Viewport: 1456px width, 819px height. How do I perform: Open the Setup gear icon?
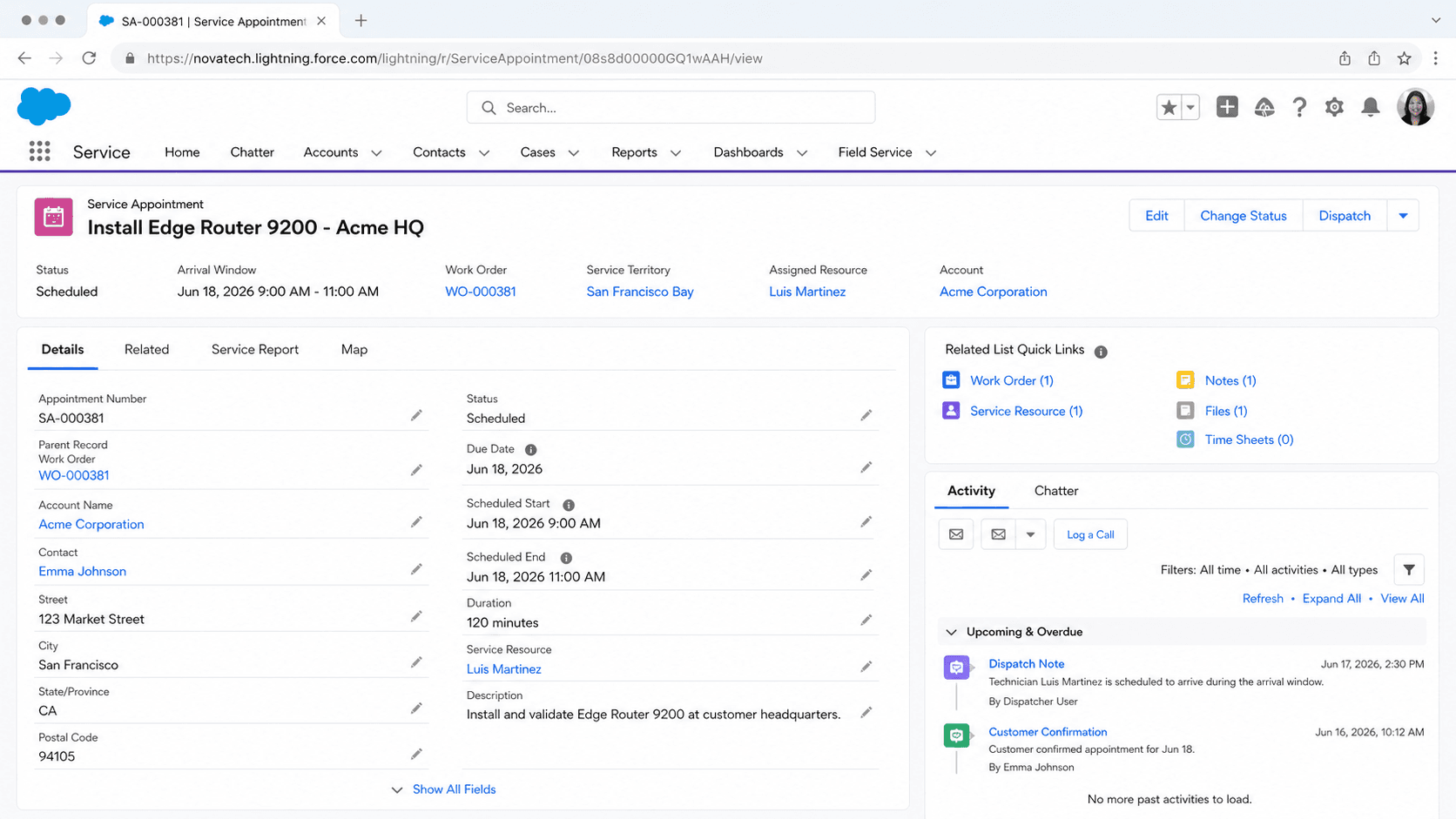click(1334, 107)
